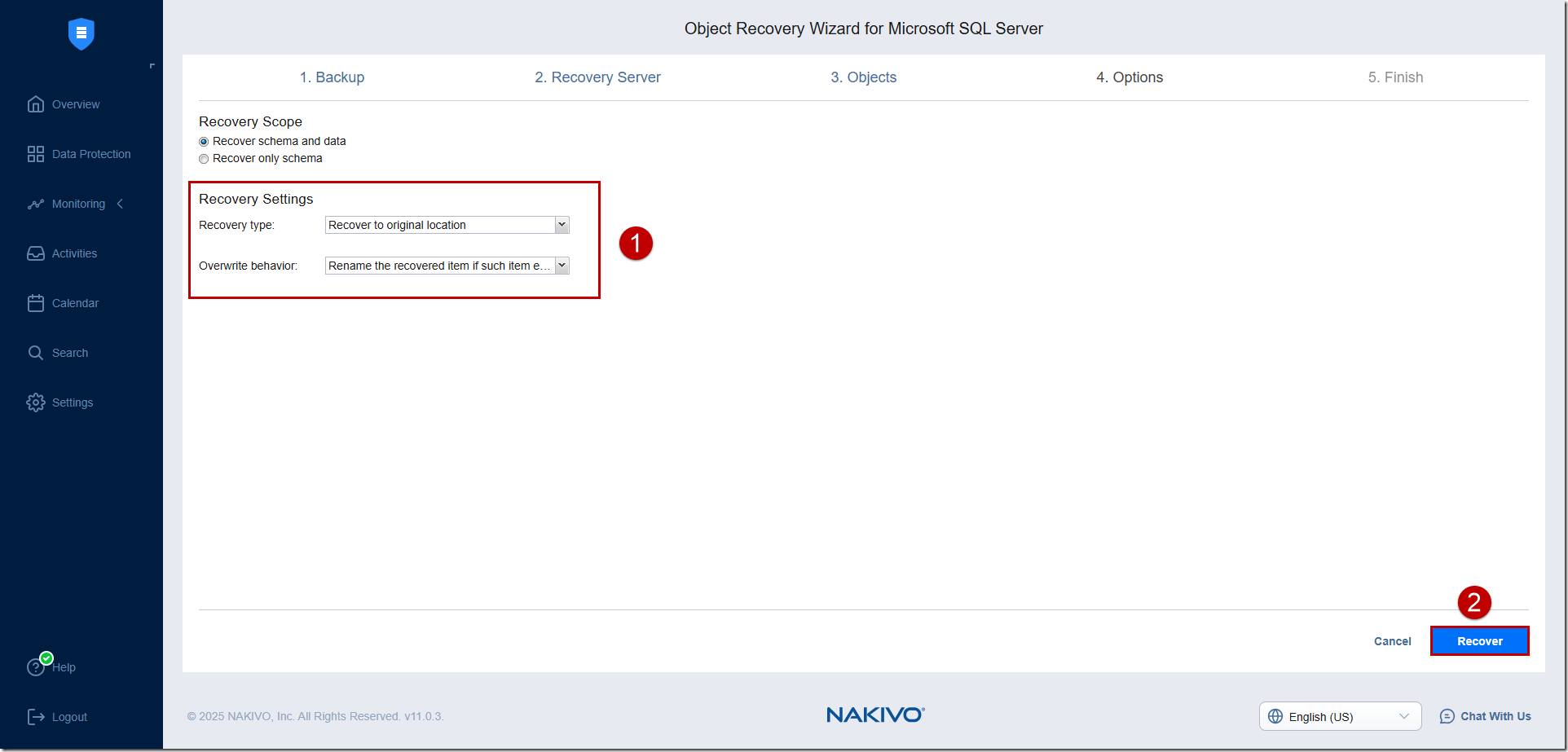Open Overview in the sidebar
Viewport: 1568px width, 752px height.
[x=76, y=104]
